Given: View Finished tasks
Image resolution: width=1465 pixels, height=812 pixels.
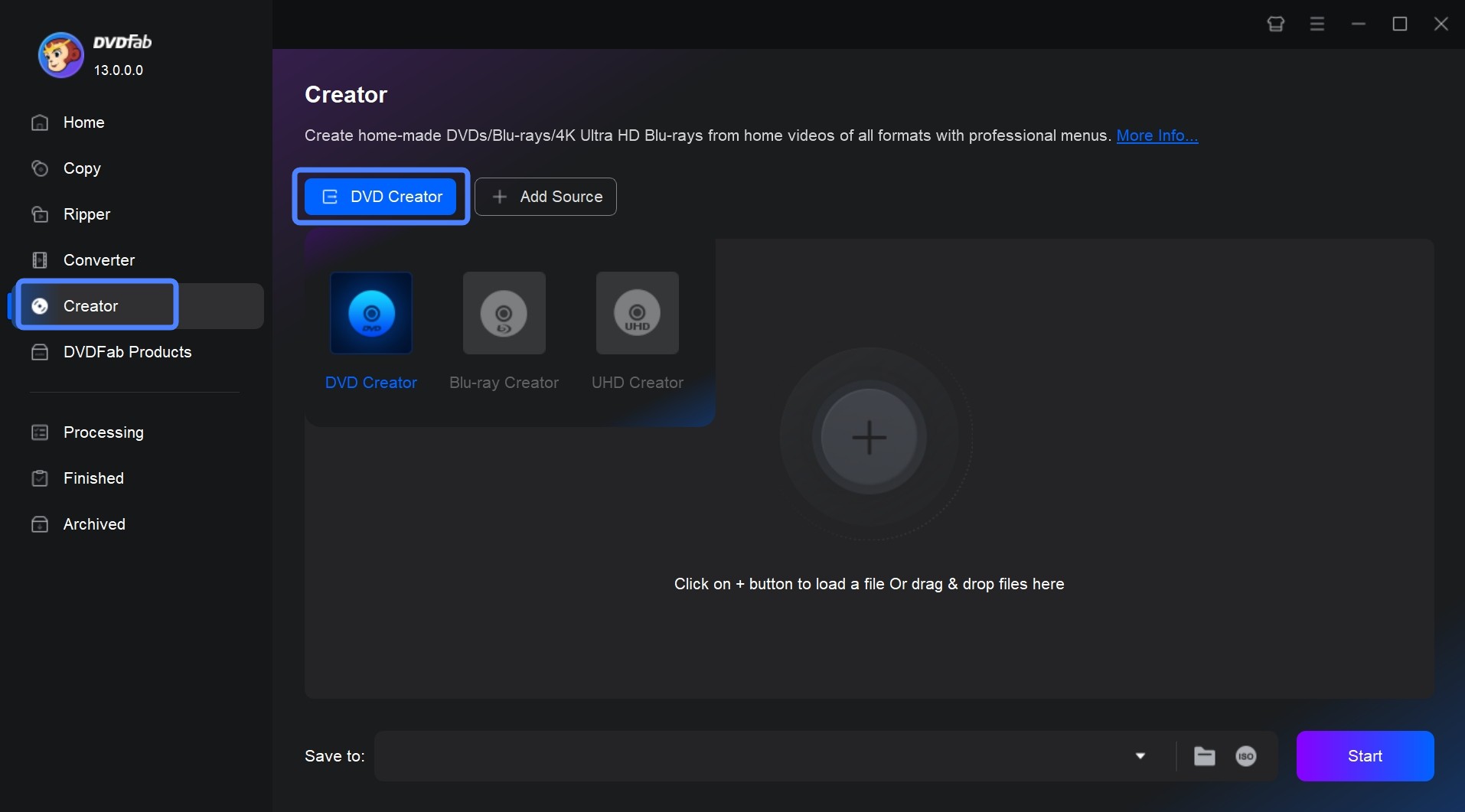Looking at the screenshot, I should click(x=93, y=478).
